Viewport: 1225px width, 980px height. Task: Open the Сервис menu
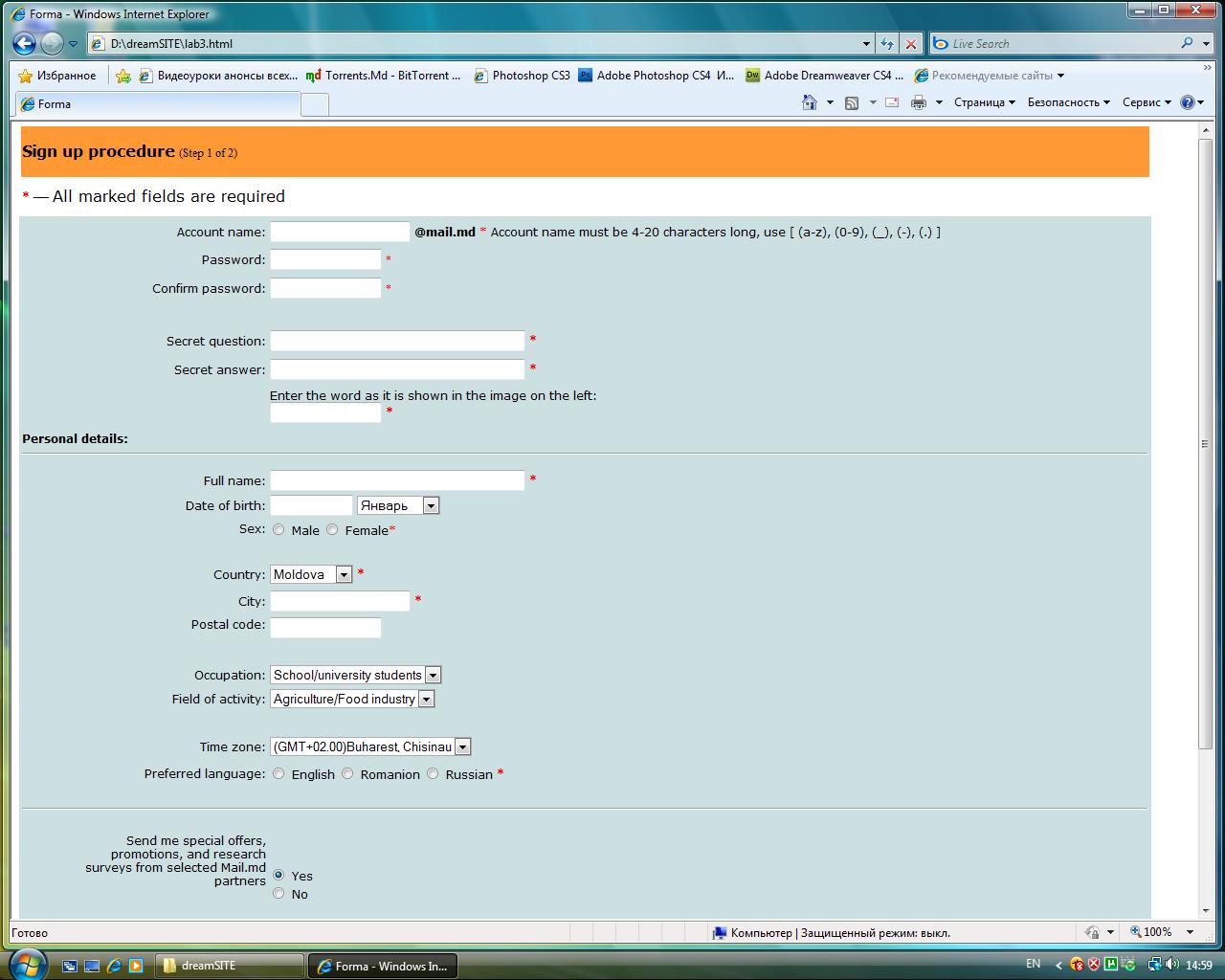[1146, 102]
